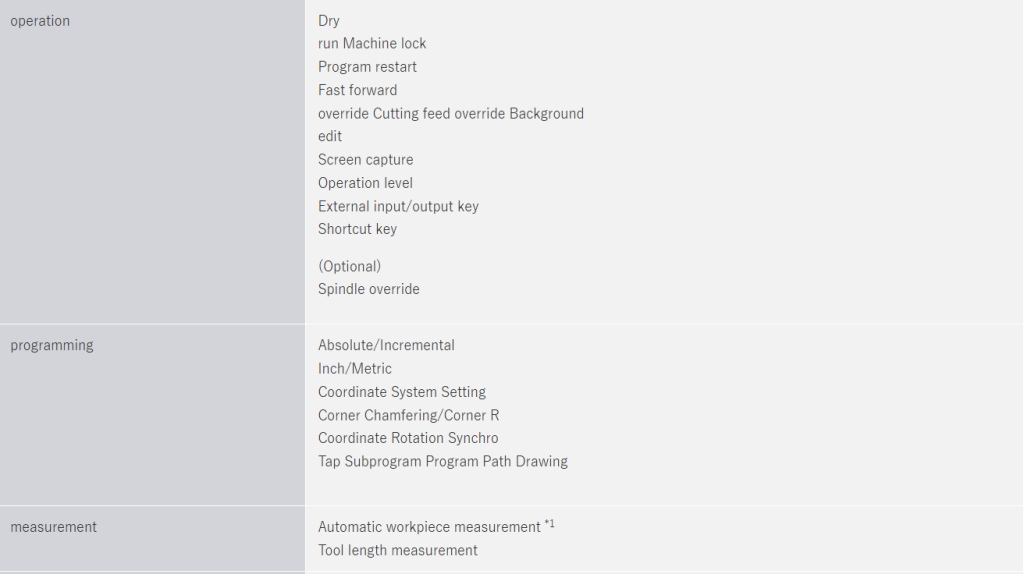
Task: Click the 'Spindle override' entry
Action: pos(369,289)
